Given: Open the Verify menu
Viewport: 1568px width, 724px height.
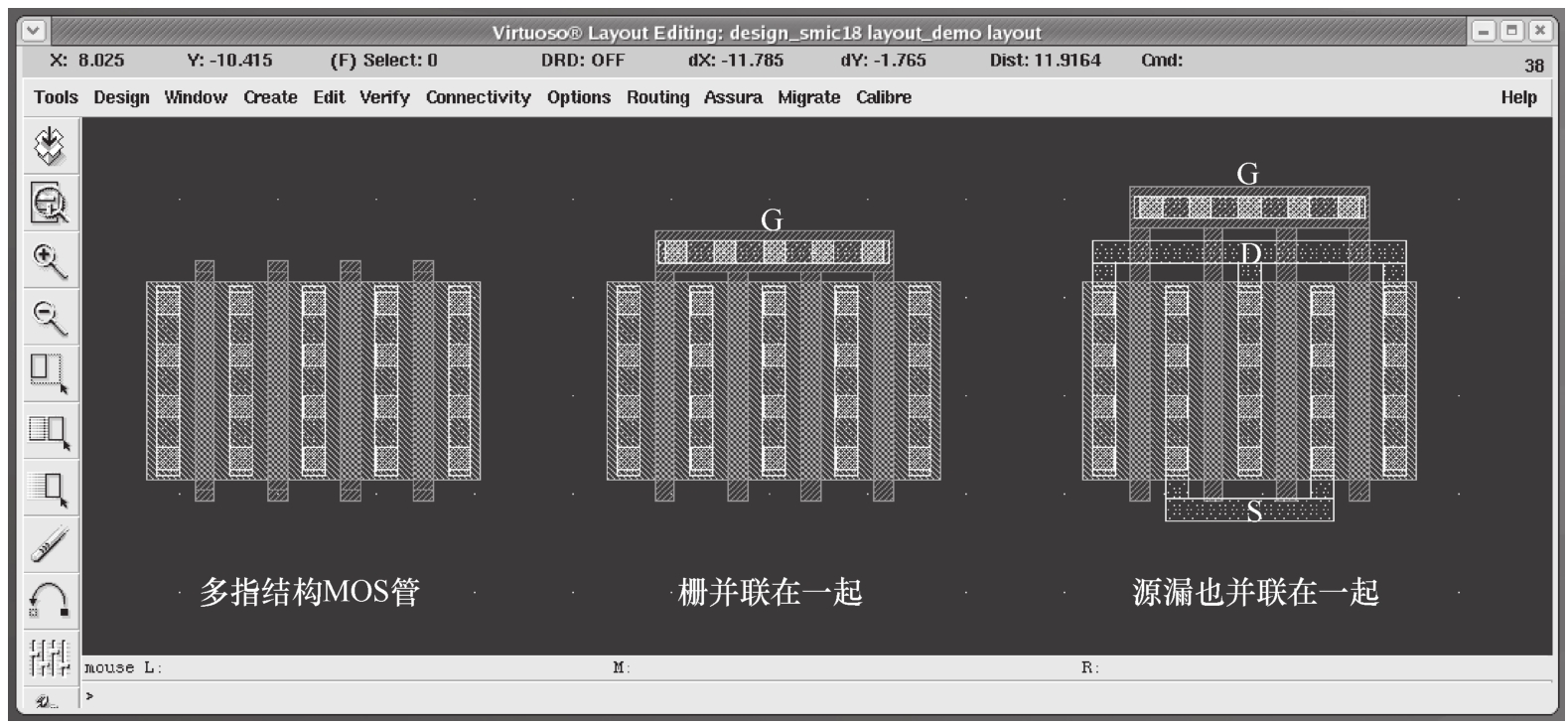Looking at the screenshot, I should (x=384, y=97).
